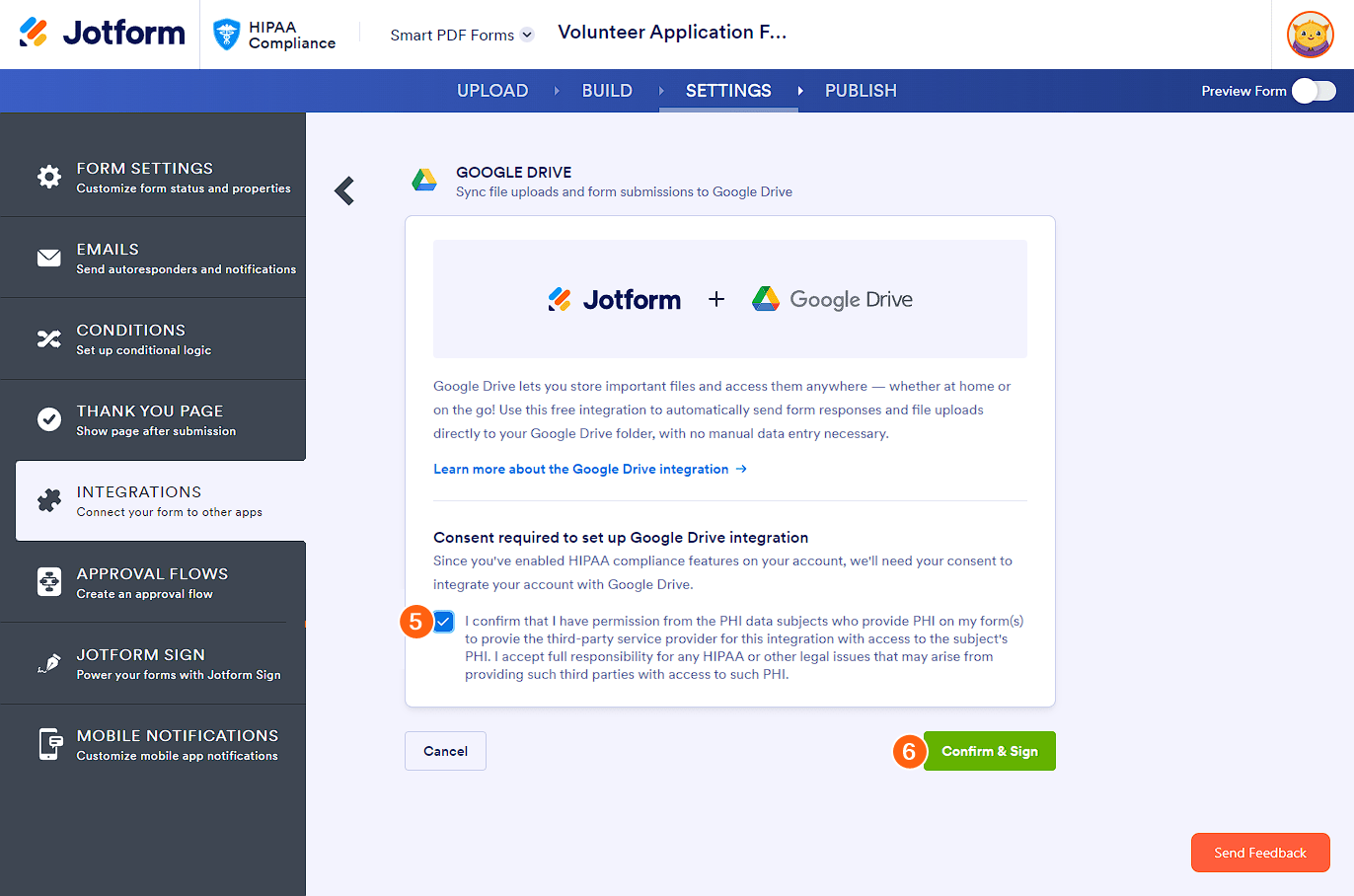Uncheck the PHI consent confirmation checkbox

tap(443, 622)
